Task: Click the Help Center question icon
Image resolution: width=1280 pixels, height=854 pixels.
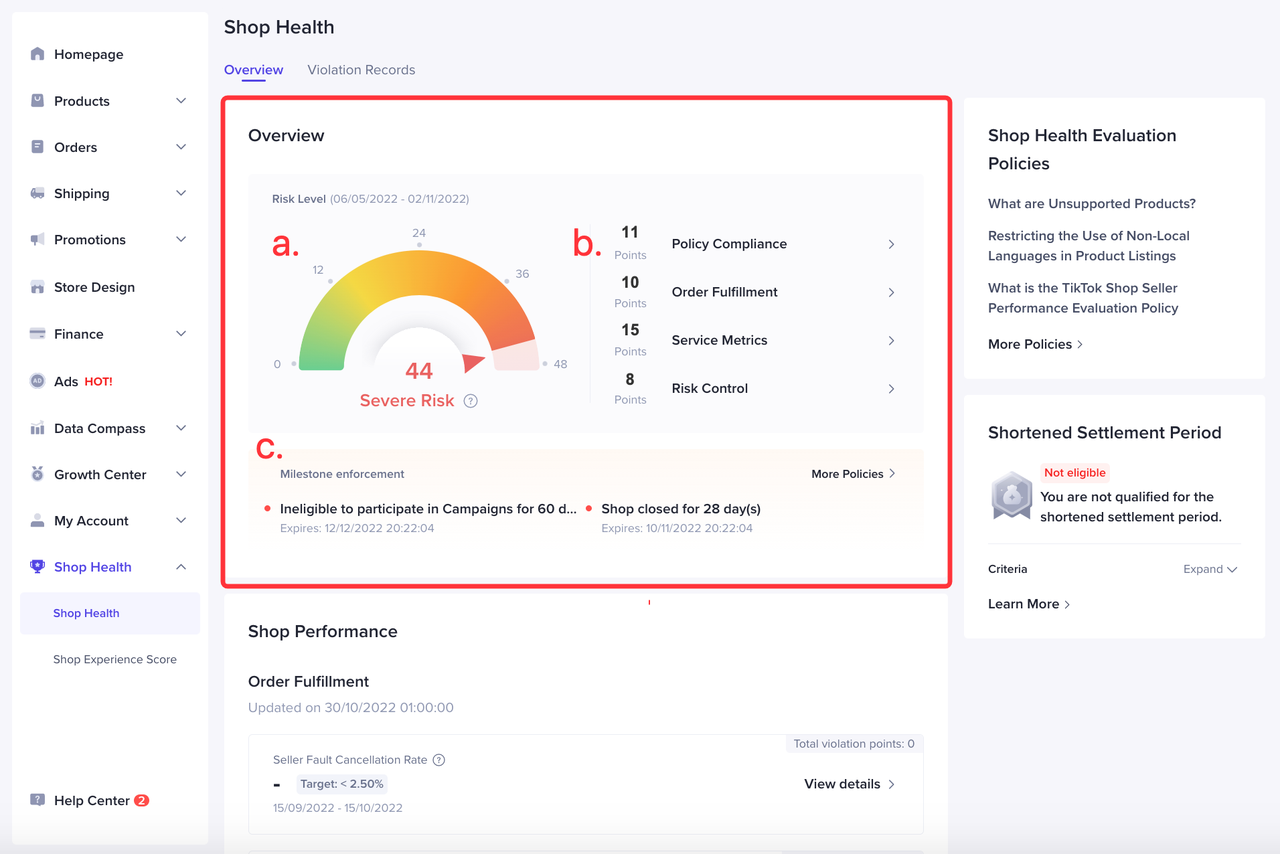Action: coord(37,800)
